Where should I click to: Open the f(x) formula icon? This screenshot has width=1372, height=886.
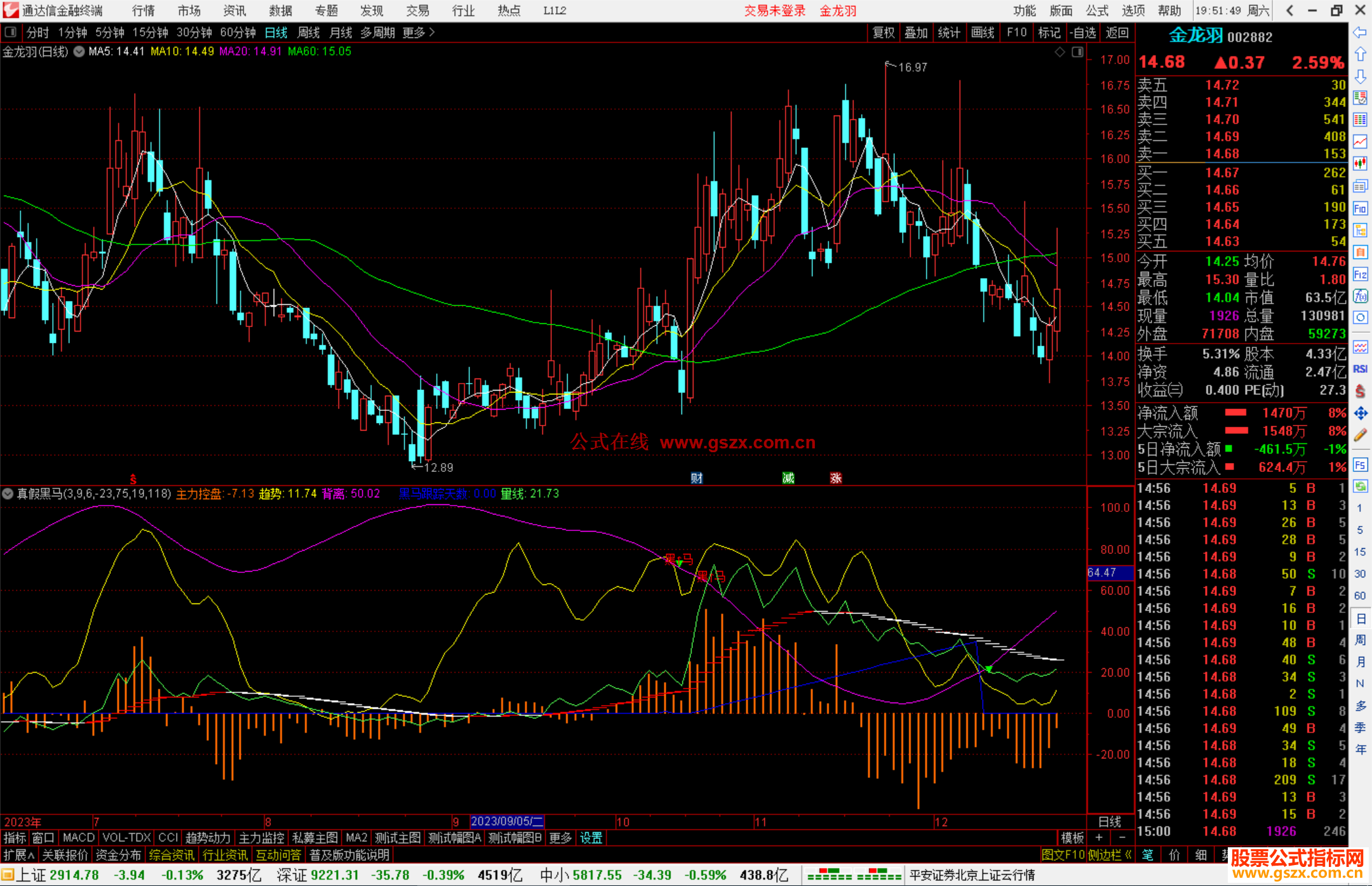tap(1360, 296)
